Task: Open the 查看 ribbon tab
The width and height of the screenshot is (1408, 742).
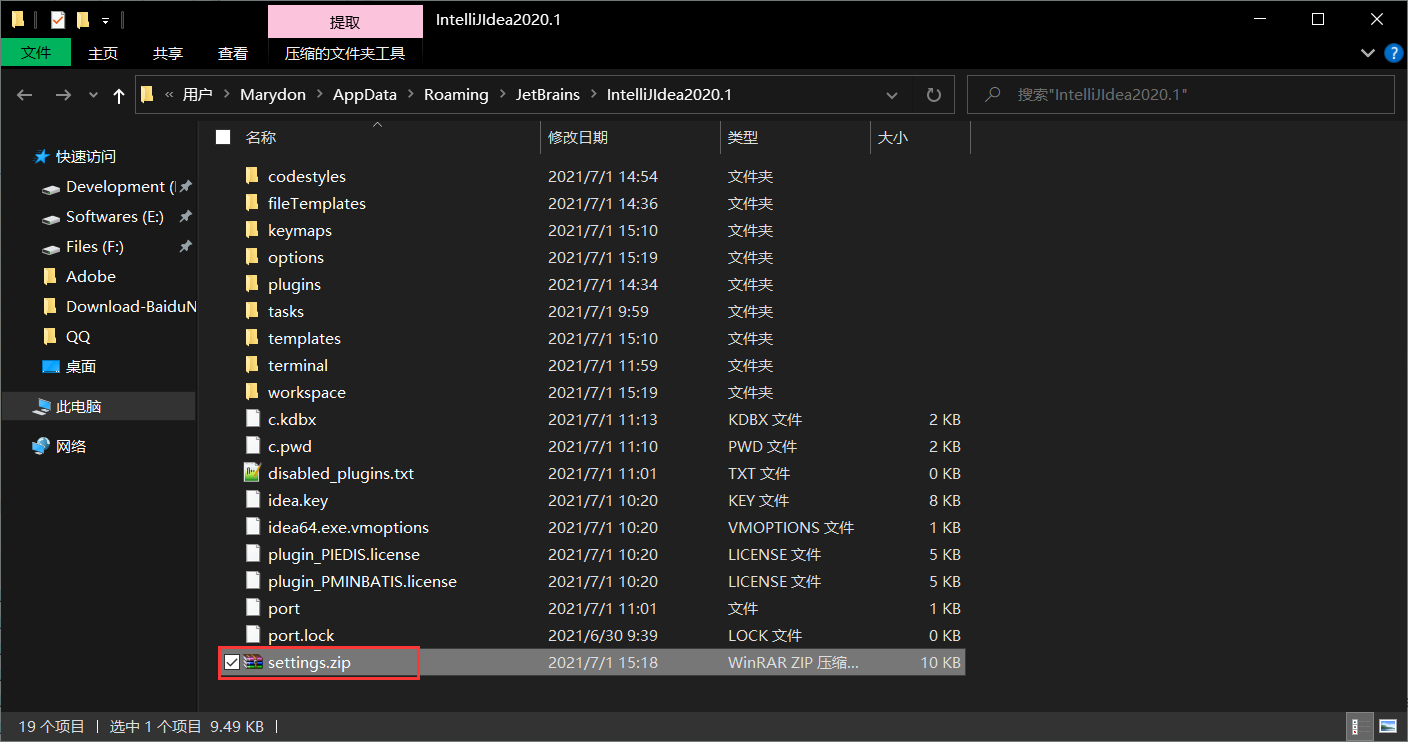Action: [x=233, y=53]
